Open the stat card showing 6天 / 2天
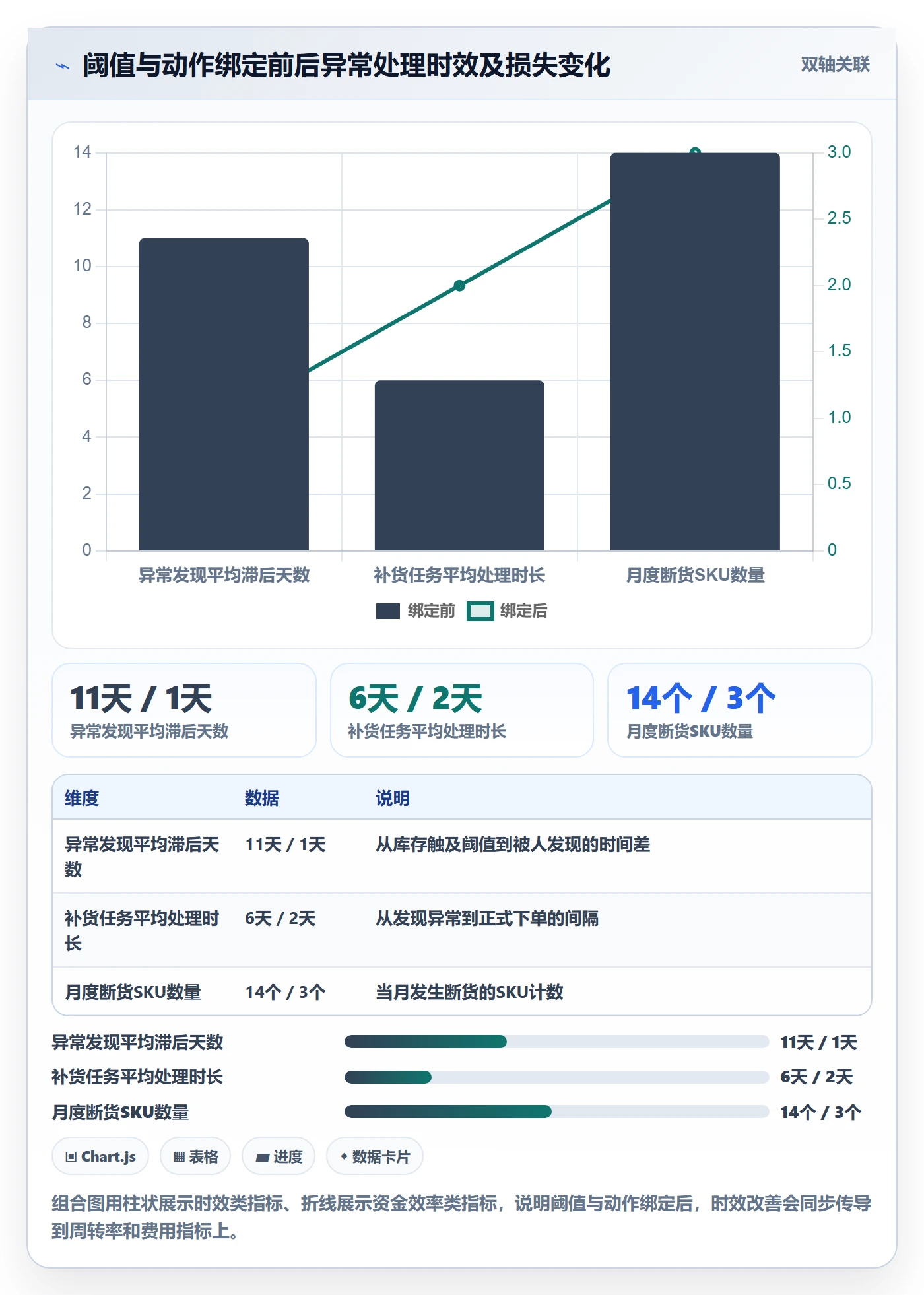This screenshot has height=1295, width=924. click(462, 710)
